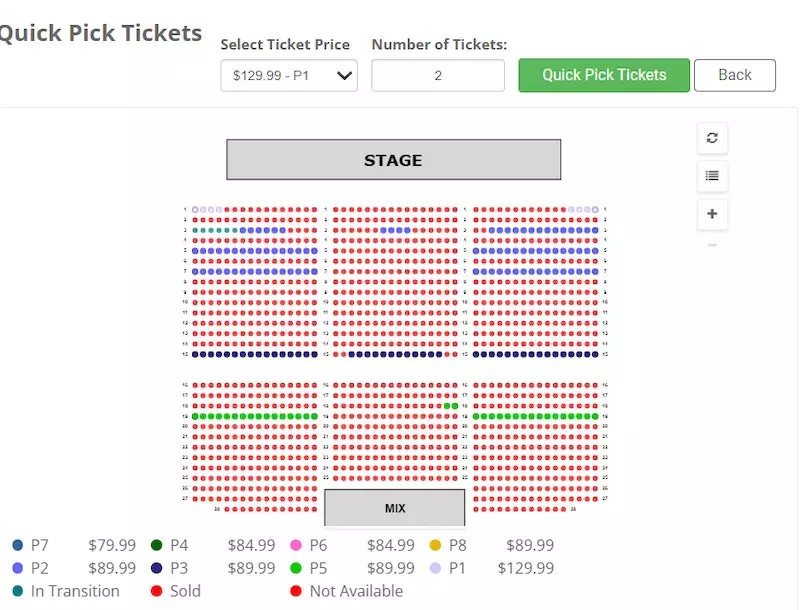The width and height of the screenshot is (800, 610).
Task: Select leftmost navy P3 seat in row 15
Action: point(194,354)
